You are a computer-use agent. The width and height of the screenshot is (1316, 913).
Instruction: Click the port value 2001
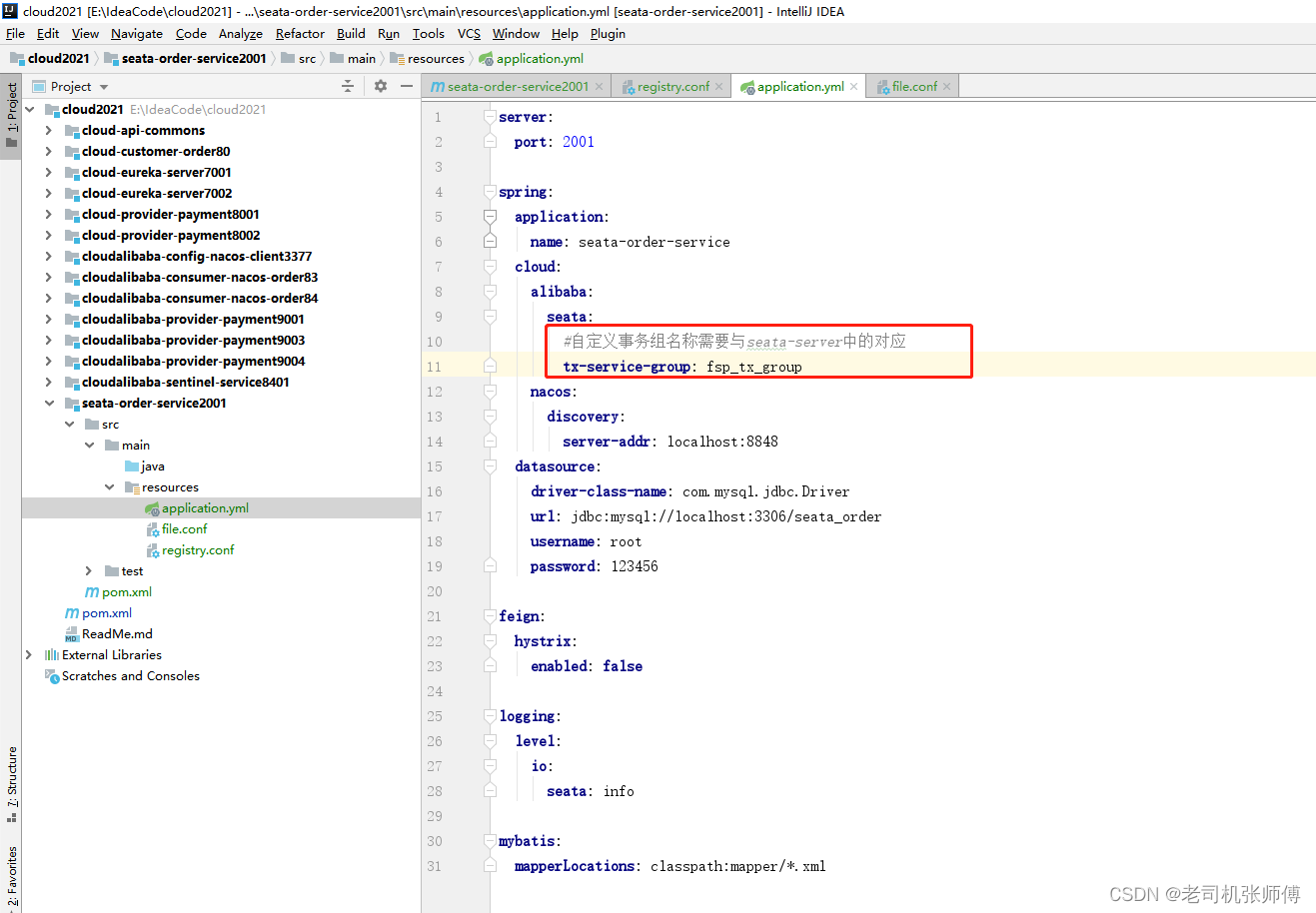pos(579,142)
